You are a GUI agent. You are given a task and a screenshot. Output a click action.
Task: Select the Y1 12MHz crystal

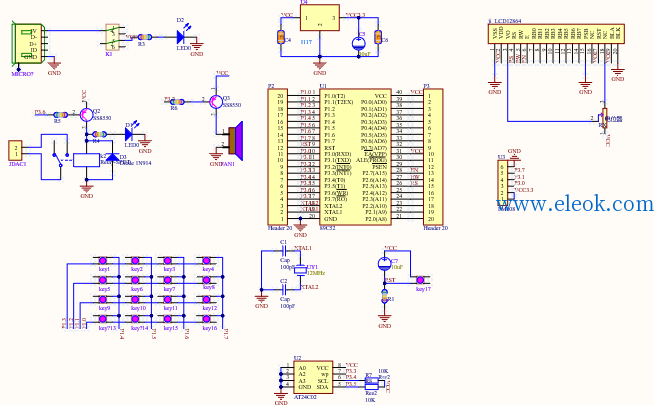[300, 270]
